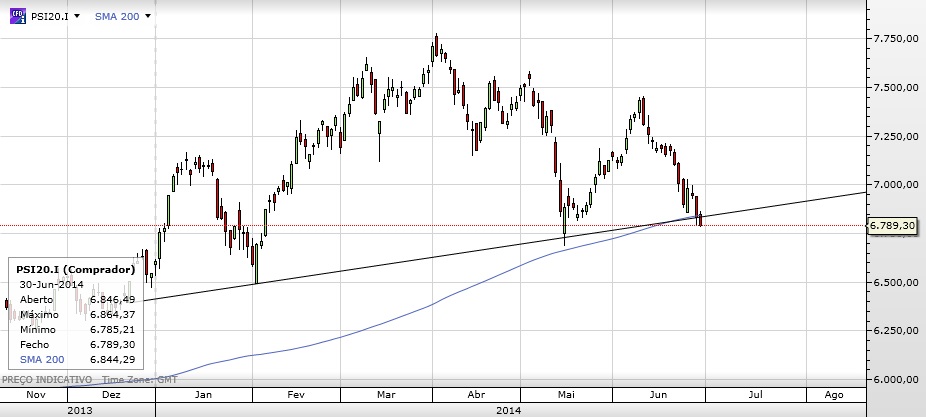This screenshot has width=926, height=417.
Task: Click the Mar month label on time axis
Action: (x=386, y=395)
